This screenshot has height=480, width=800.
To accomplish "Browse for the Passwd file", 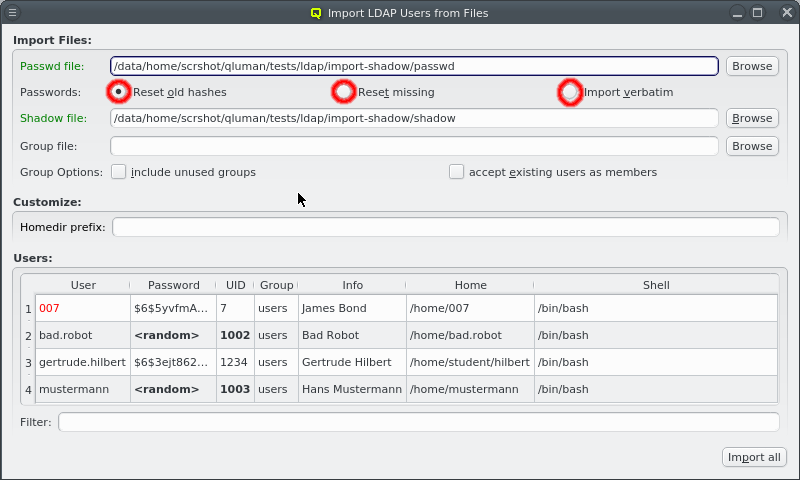I will click(x=752, y=66).
